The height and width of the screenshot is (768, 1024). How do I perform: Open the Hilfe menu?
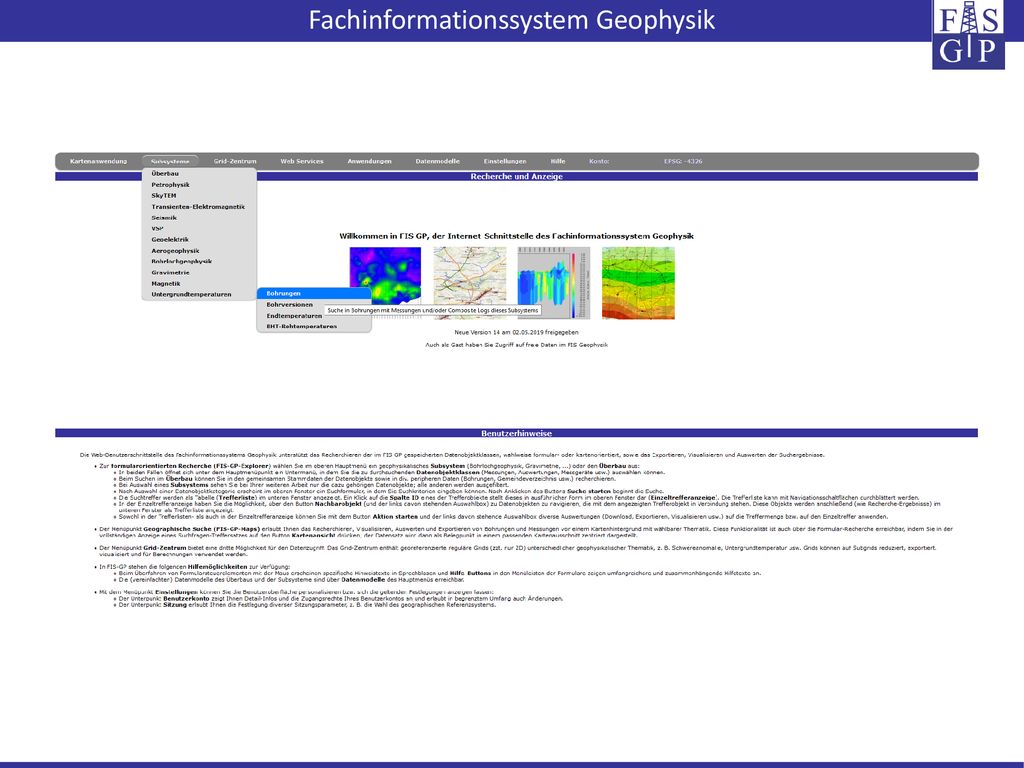[558, 161]
